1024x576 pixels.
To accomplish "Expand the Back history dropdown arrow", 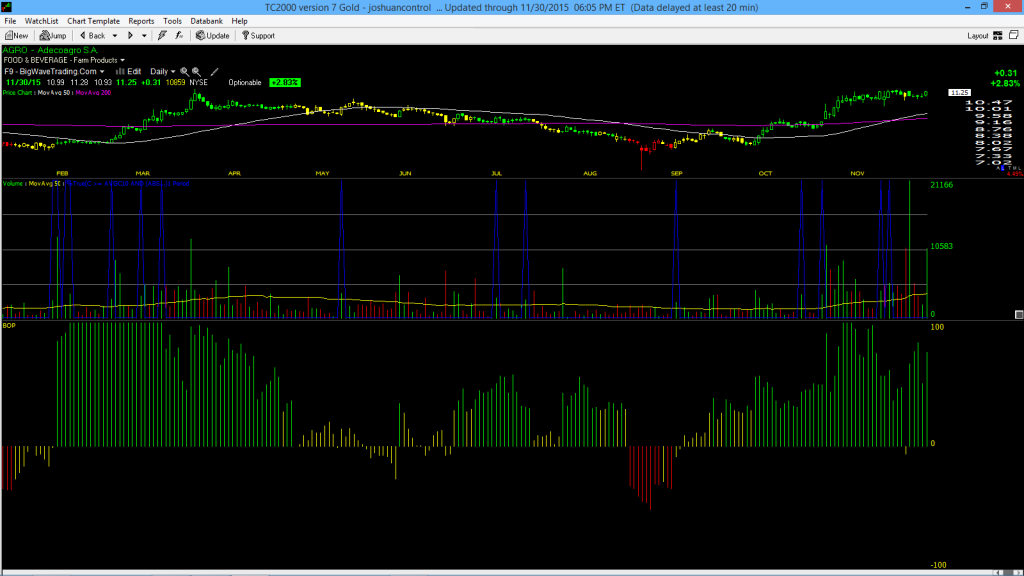I will (114, 35).
